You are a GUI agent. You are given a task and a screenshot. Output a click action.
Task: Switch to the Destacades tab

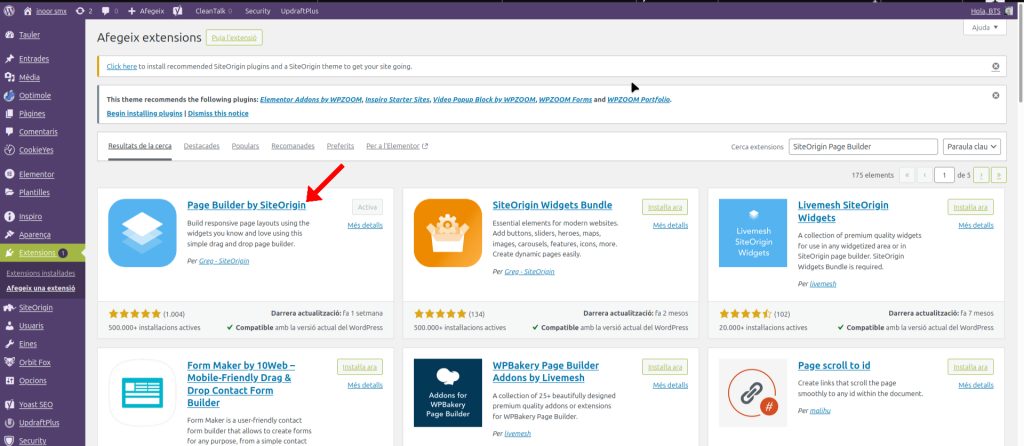[x=201, y=146]
